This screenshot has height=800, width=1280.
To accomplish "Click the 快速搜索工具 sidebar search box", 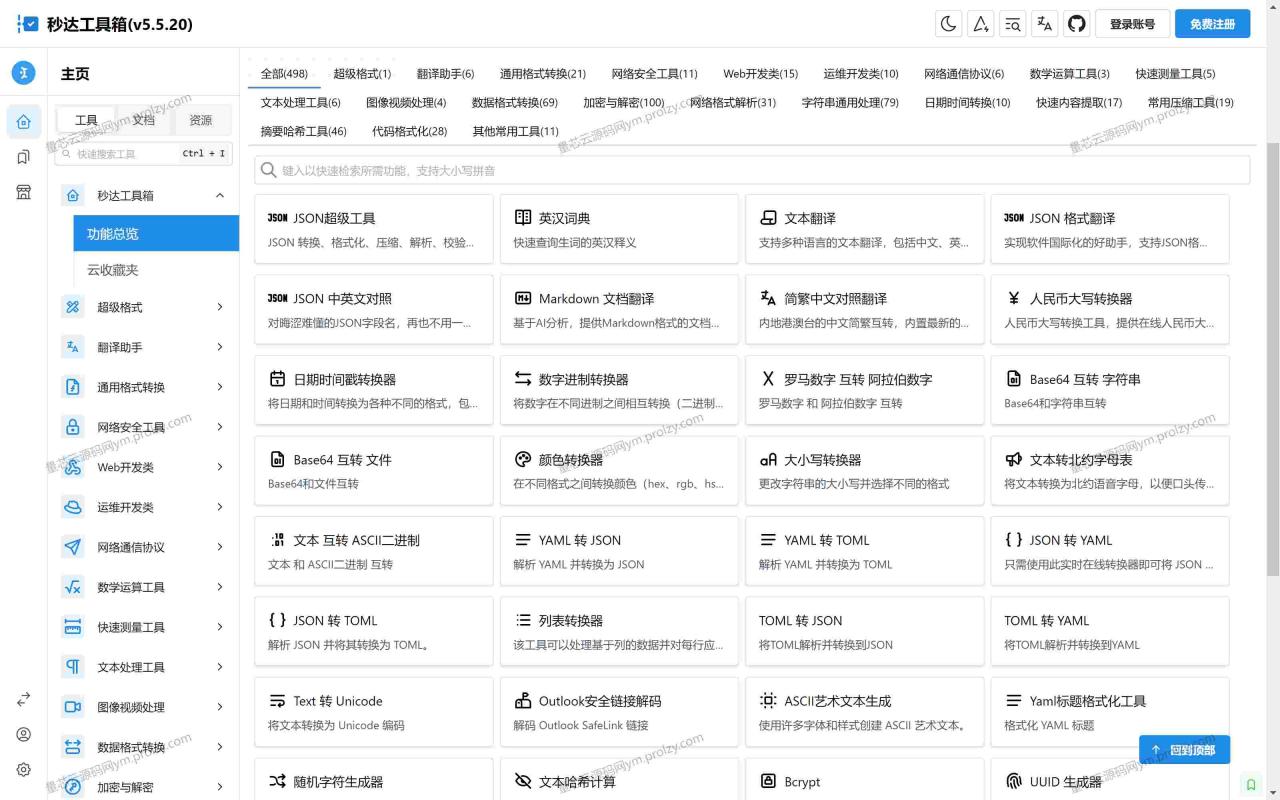I will [144, 154].
